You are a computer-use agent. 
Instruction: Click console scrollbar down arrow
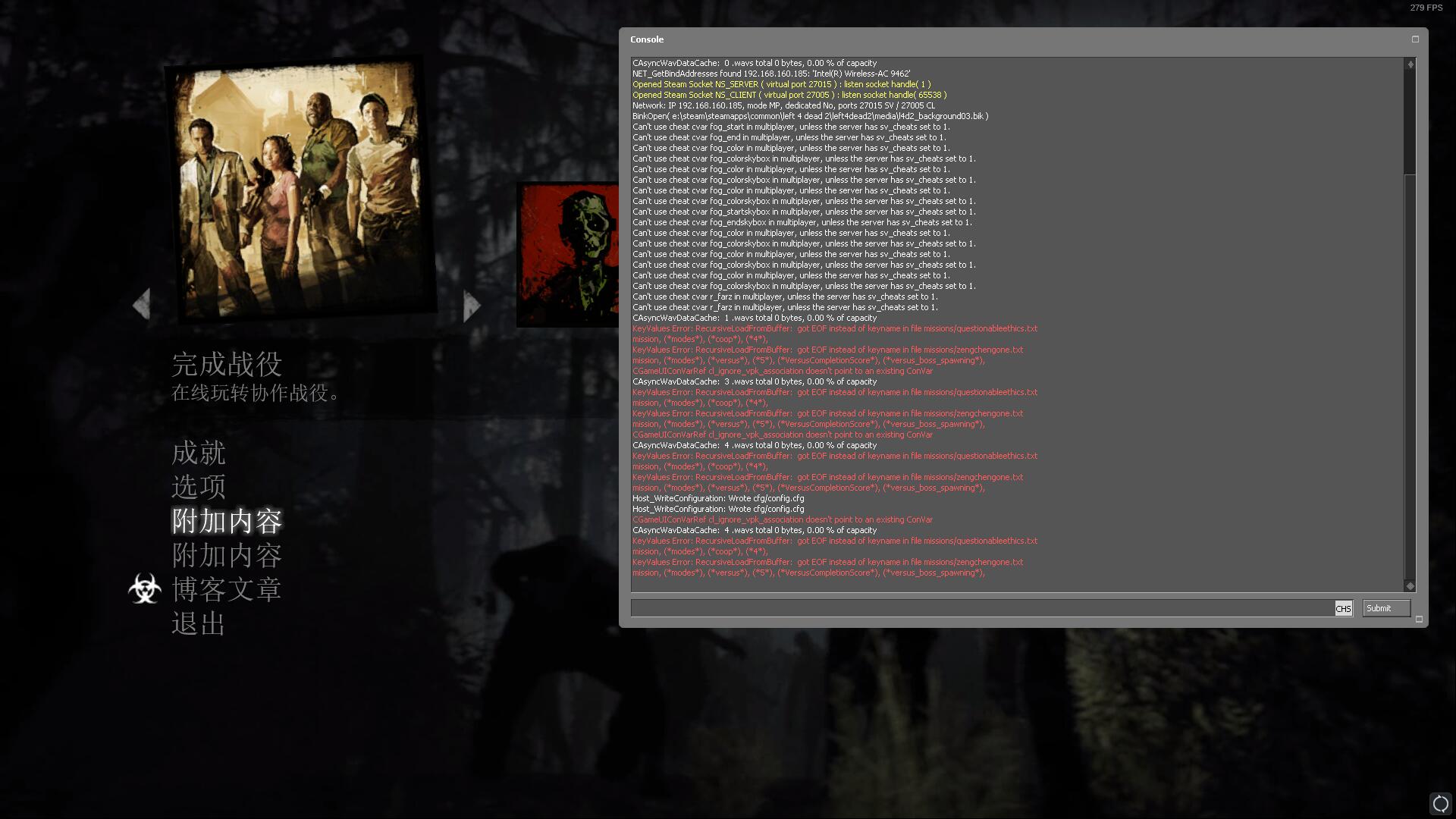coord(1410,585)
